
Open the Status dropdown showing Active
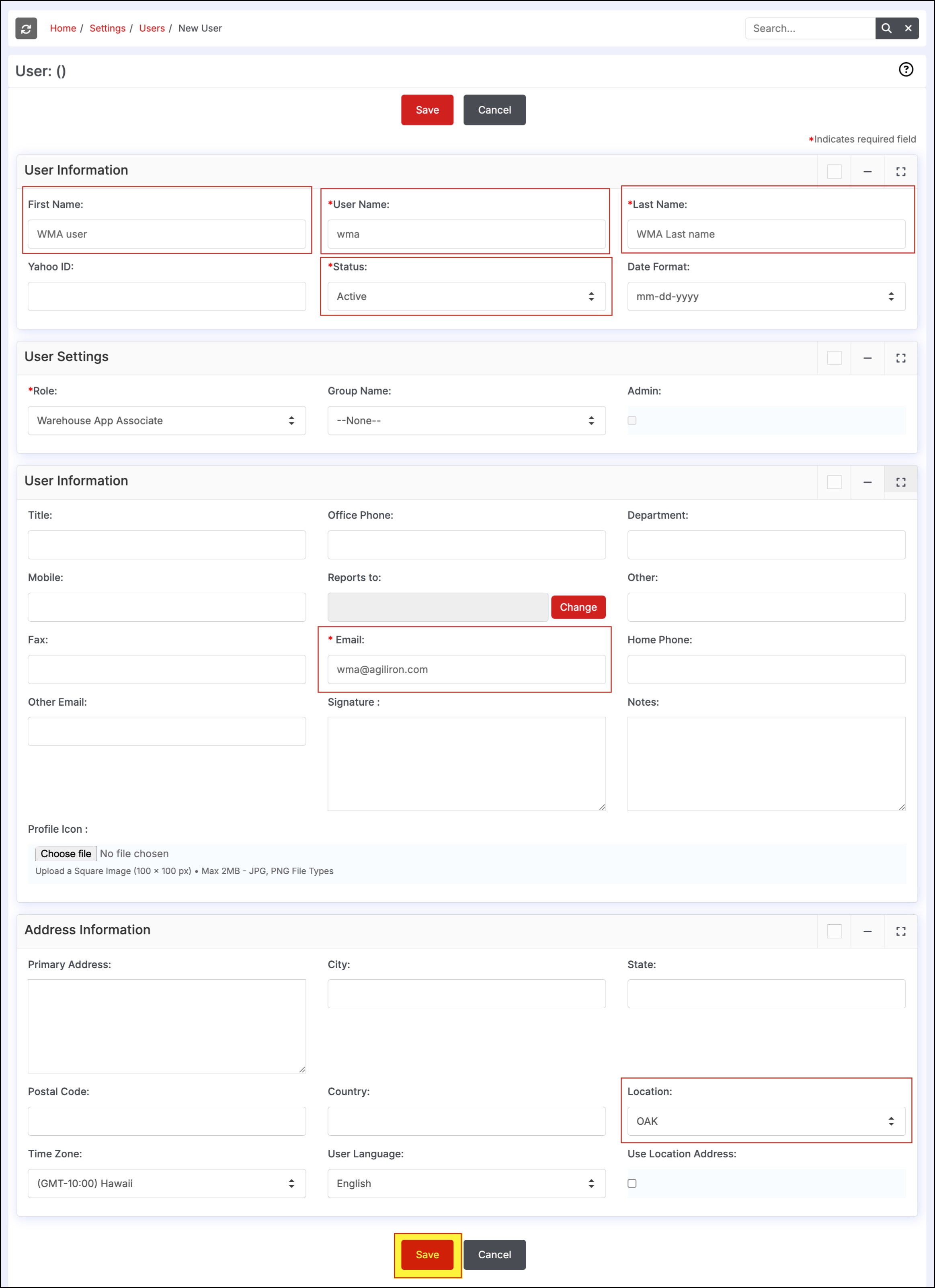pos(466,297)
